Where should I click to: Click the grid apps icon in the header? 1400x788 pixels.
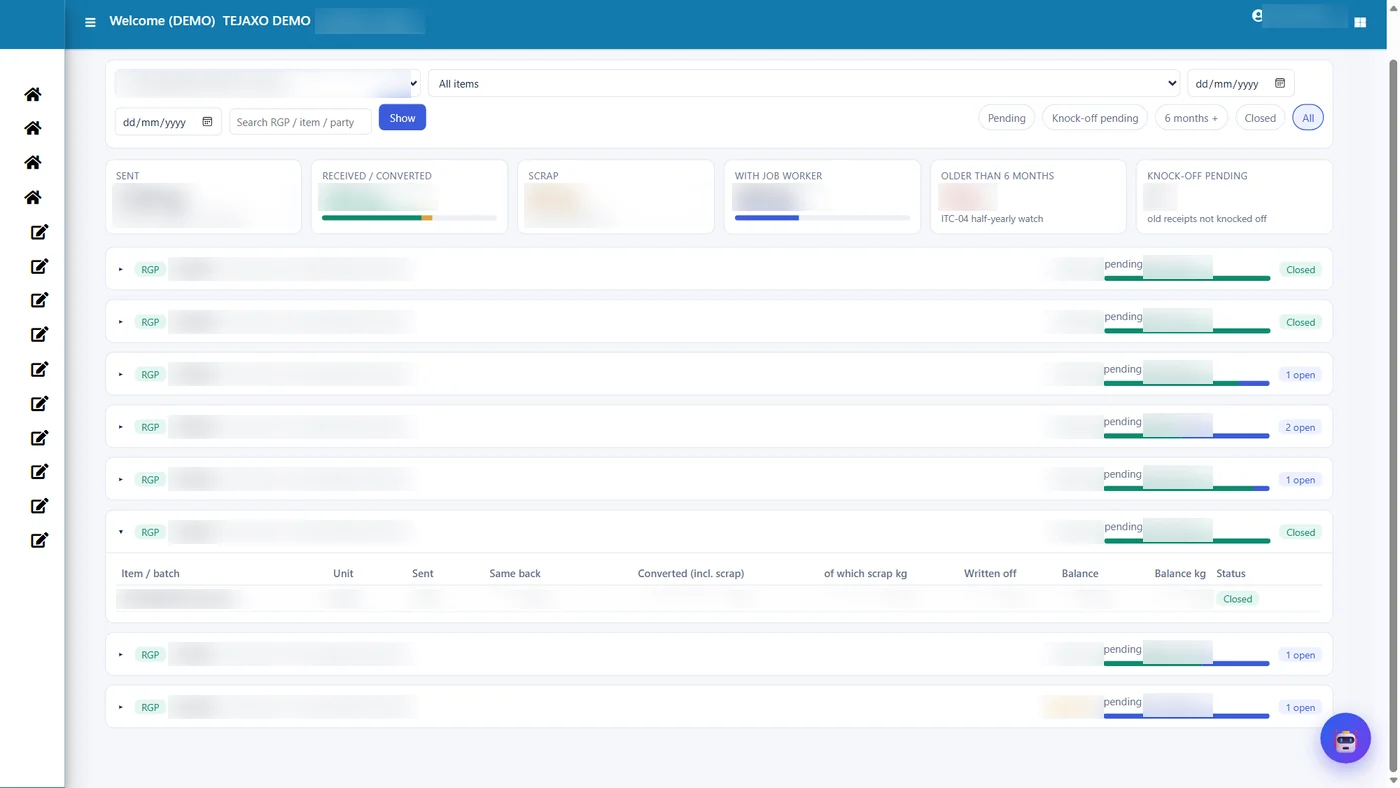pos(1360,22)
